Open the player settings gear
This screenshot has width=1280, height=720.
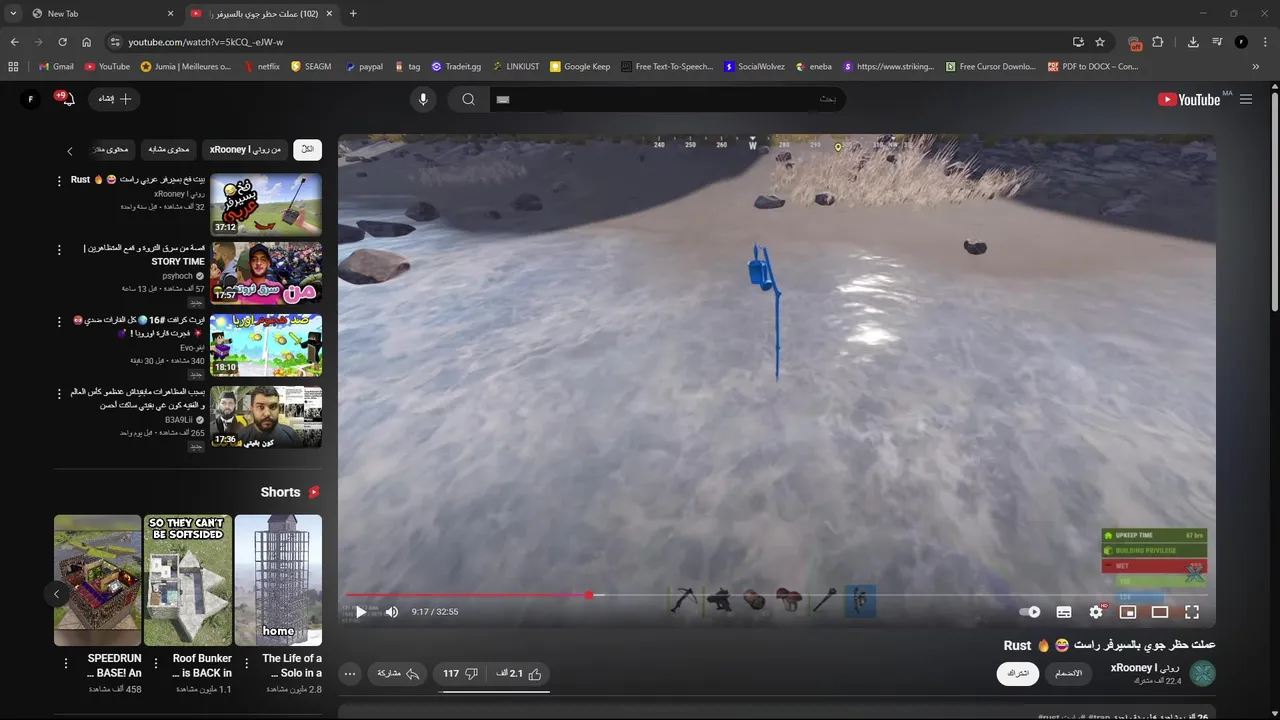1096,612
